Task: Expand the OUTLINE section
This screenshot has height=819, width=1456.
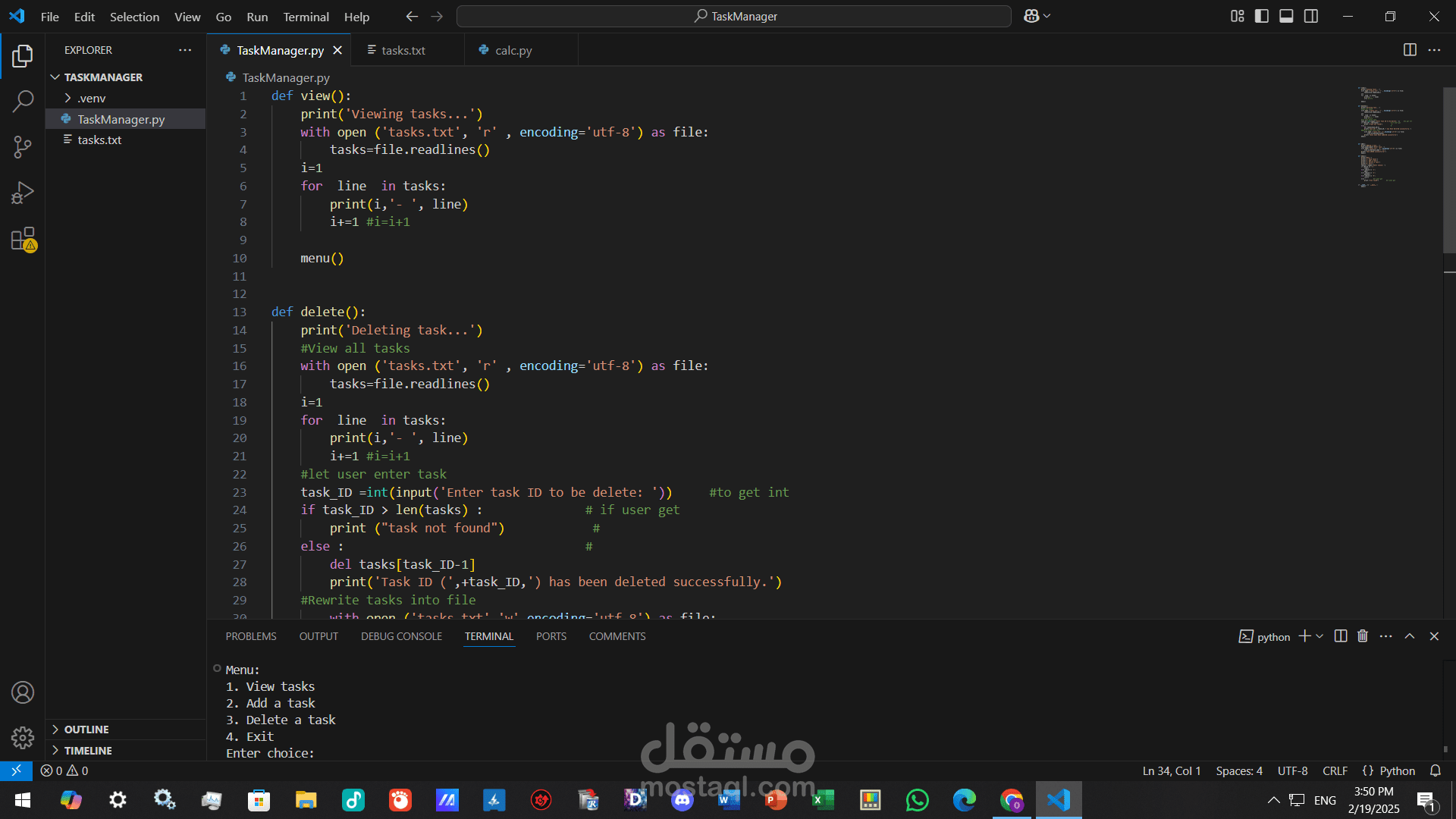Action: pyautogui.click(x=125, y=730)
